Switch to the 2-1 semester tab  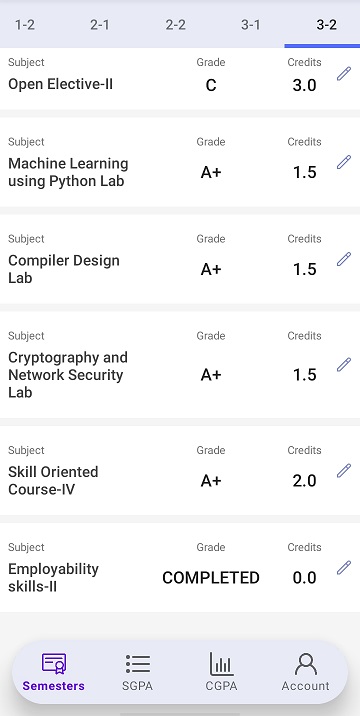pyautogui.click(x=100, y=25)
